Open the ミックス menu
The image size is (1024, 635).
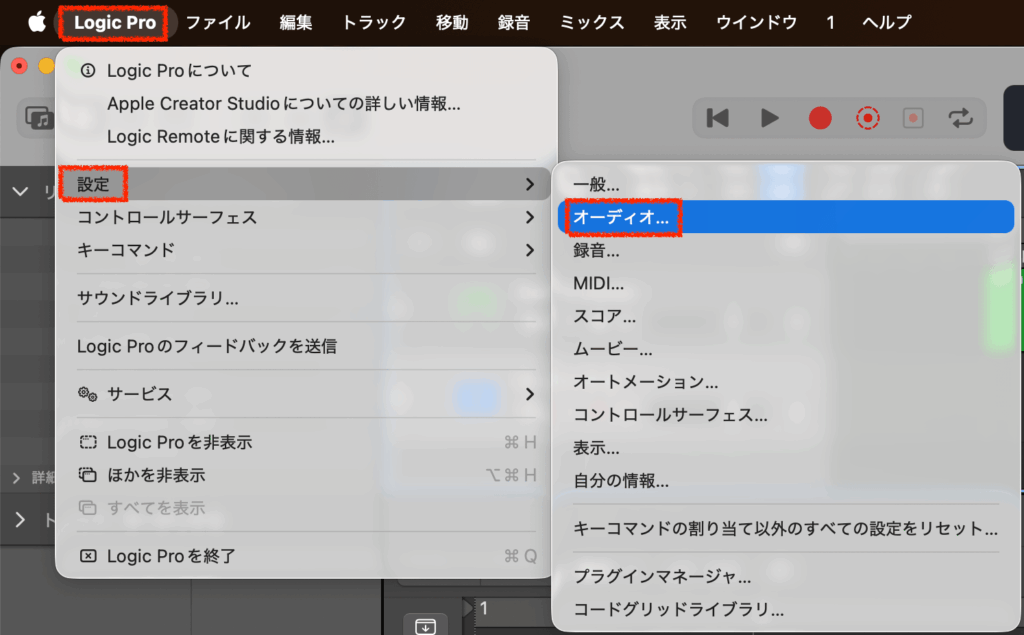pyautogui.click(x=592, y=23)
